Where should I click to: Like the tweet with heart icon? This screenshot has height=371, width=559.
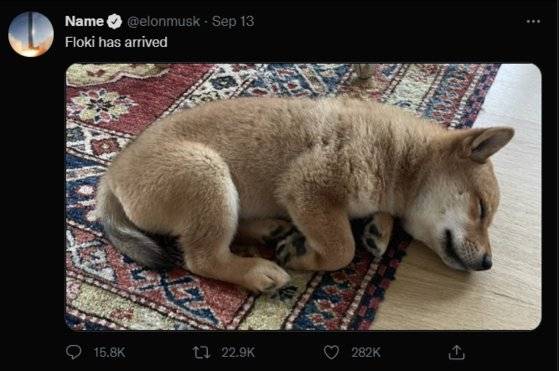pos(331,352)
